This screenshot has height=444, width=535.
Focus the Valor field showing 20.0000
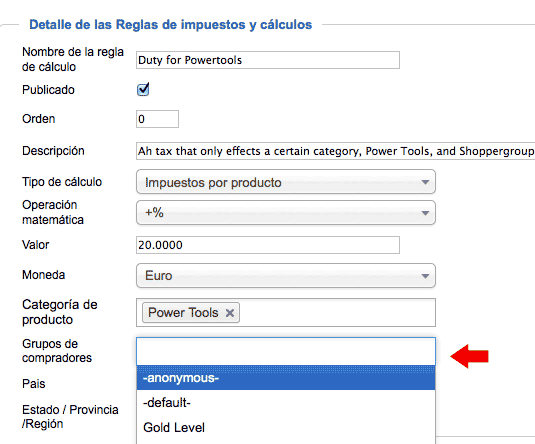268,245
